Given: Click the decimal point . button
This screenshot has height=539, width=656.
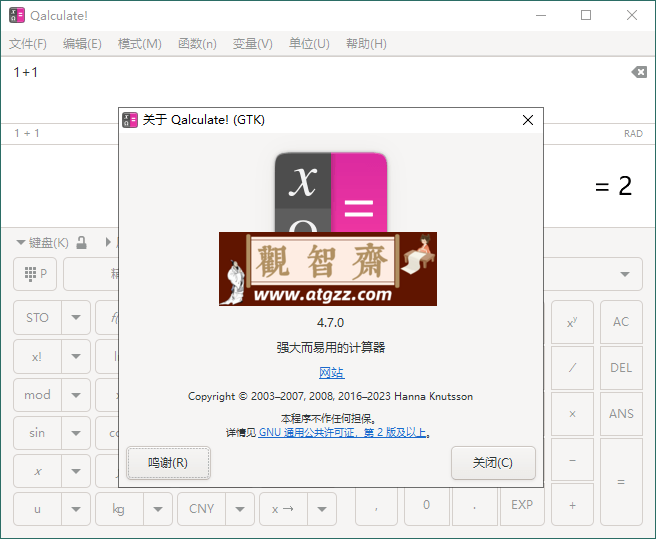Looking at the screenshot, I should tap(474, 505).
